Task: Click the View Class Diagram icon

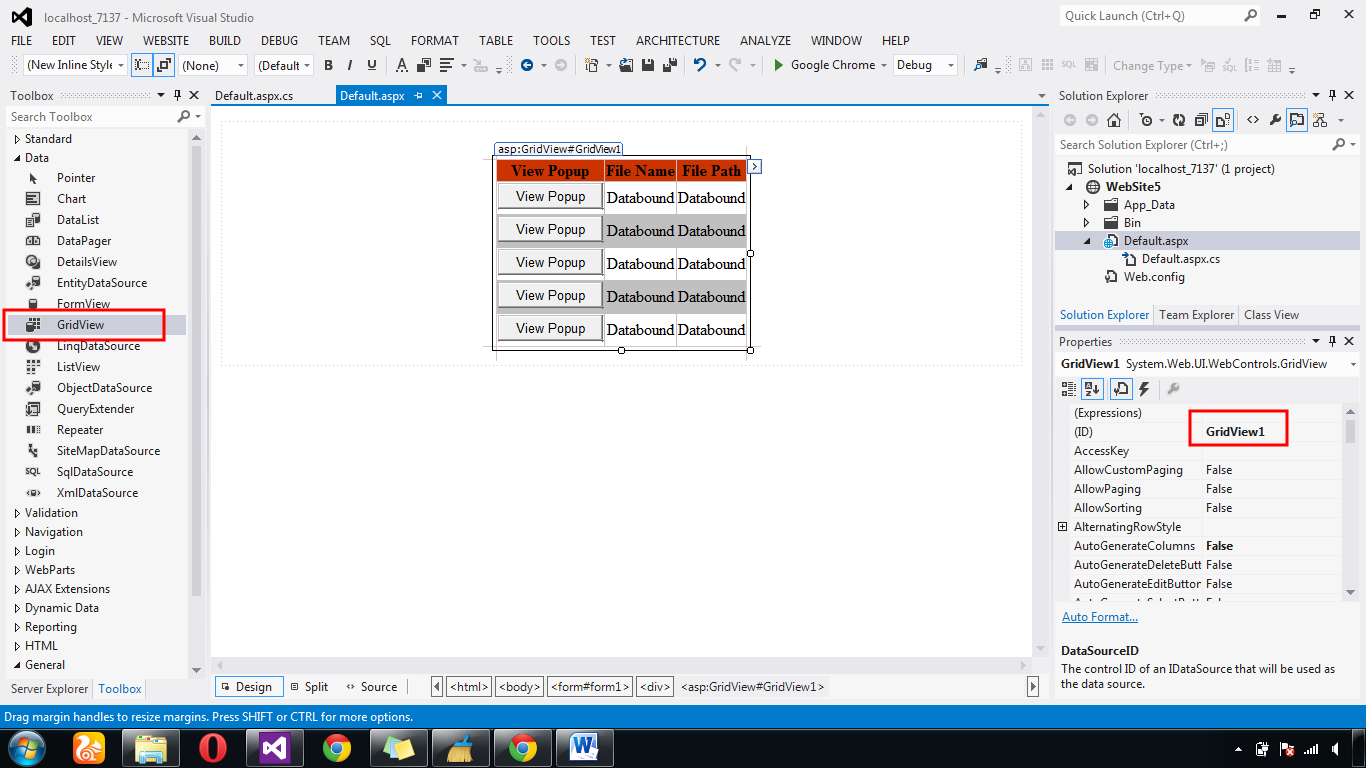Action: 1320,120
